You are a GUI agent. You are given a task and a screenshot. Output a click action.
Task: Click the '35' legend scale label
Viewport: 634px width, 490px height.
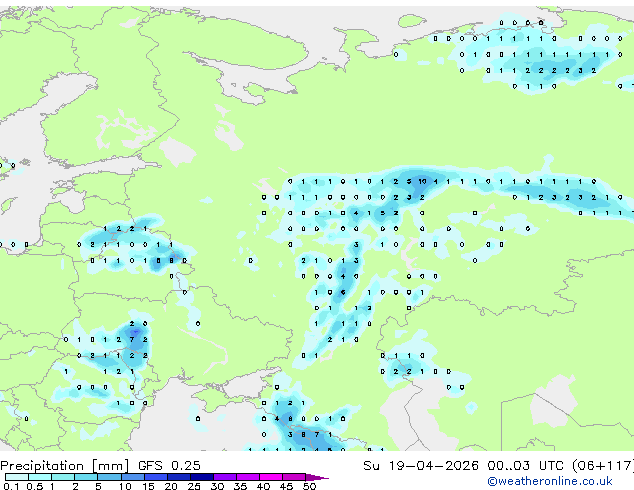point(240,486)
